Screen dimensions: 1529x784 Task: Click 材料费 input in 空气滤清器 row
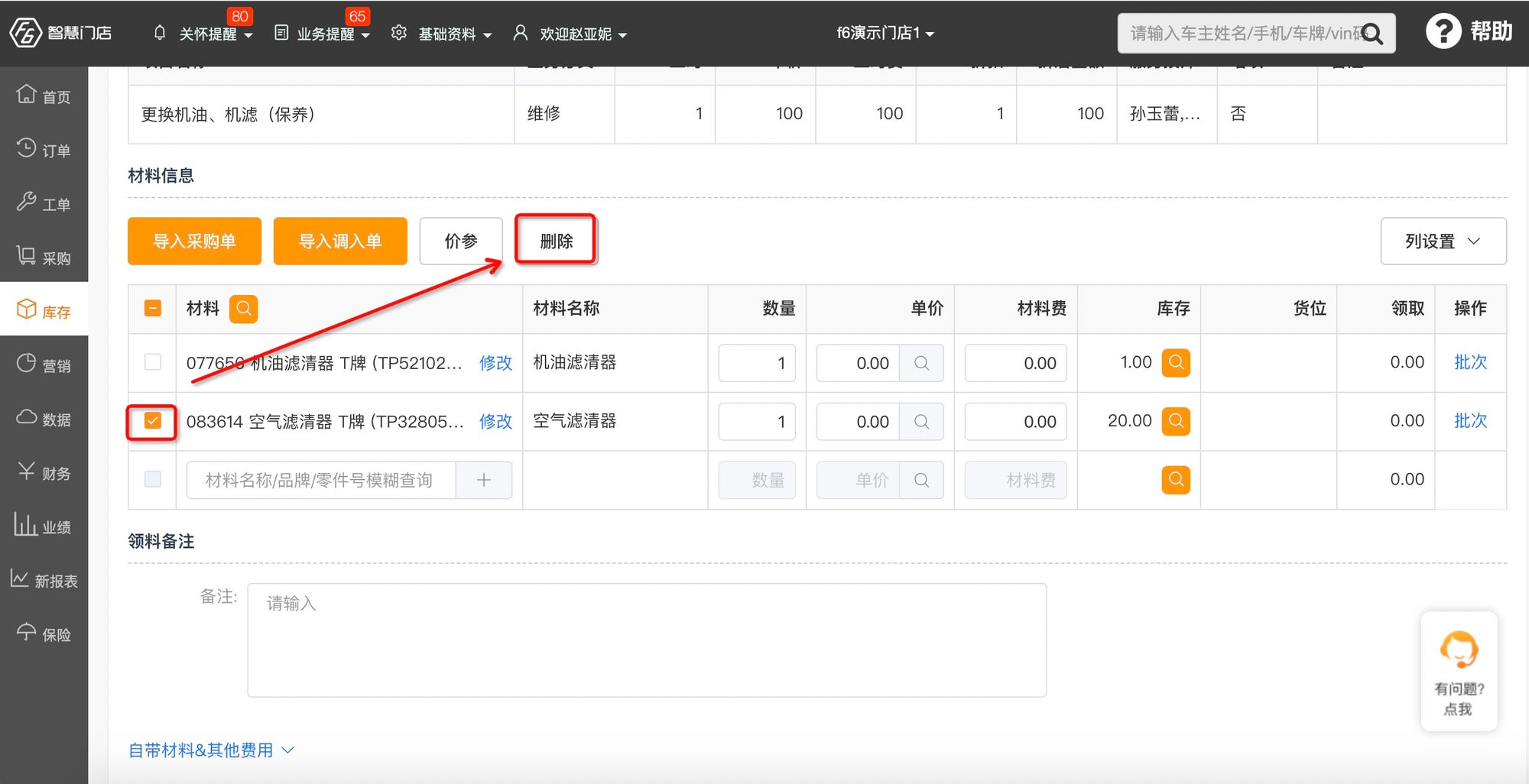(x=1015, y=422)
